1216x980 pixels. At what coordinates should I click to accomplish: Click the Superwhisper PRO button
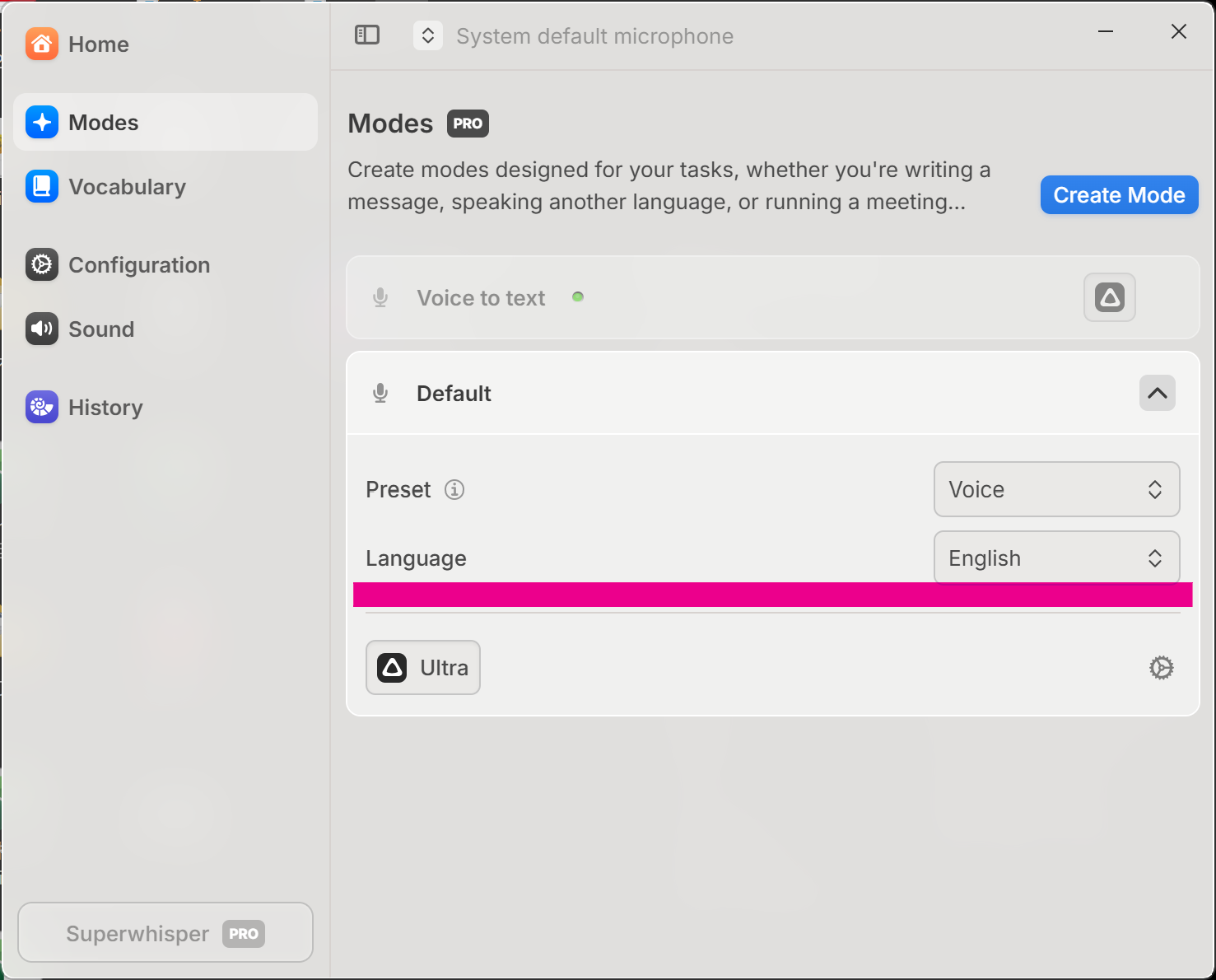click(165, 933)
